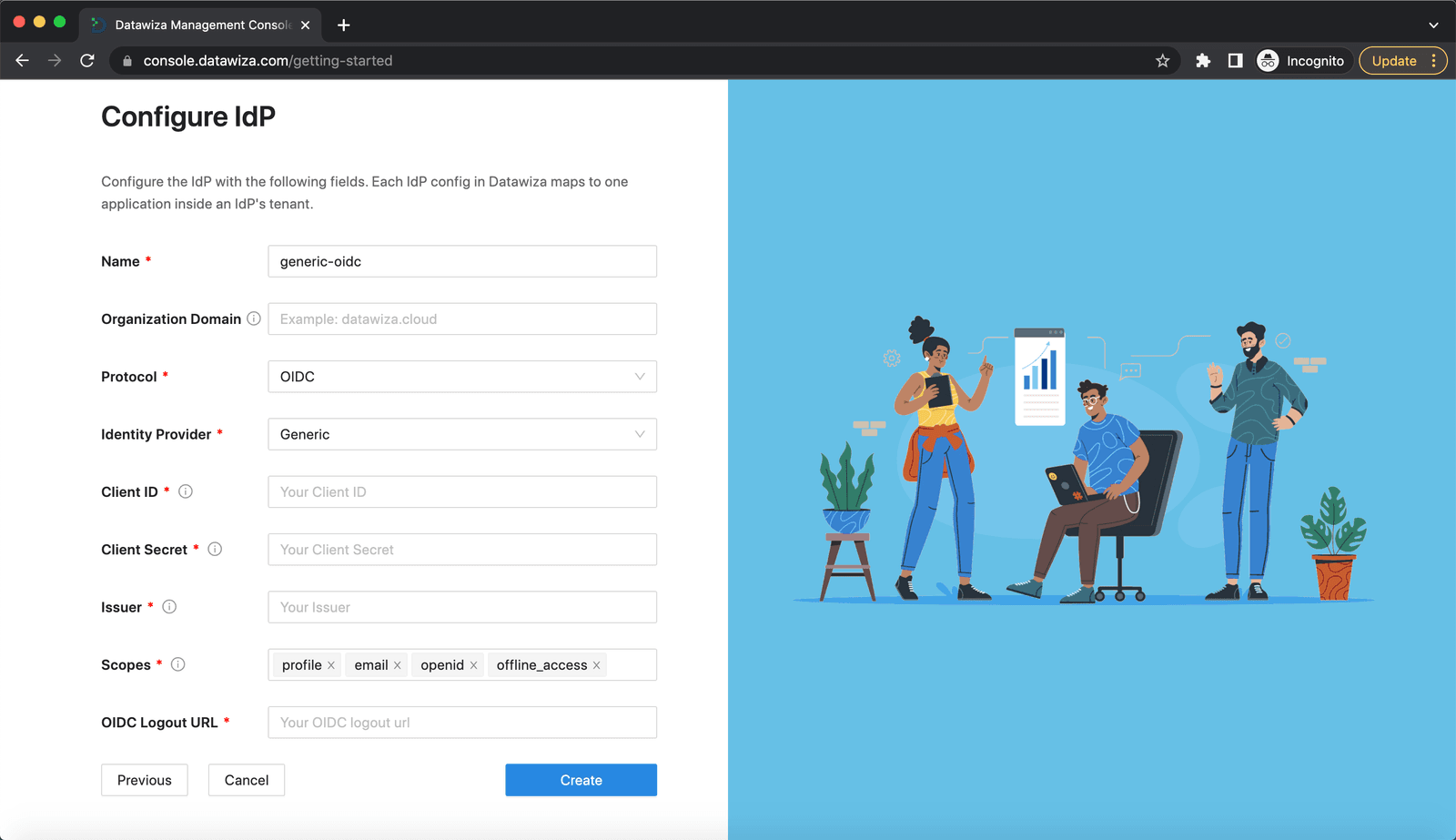
Task: Click the Scopes info icon
Action: [x=178, y=664]
